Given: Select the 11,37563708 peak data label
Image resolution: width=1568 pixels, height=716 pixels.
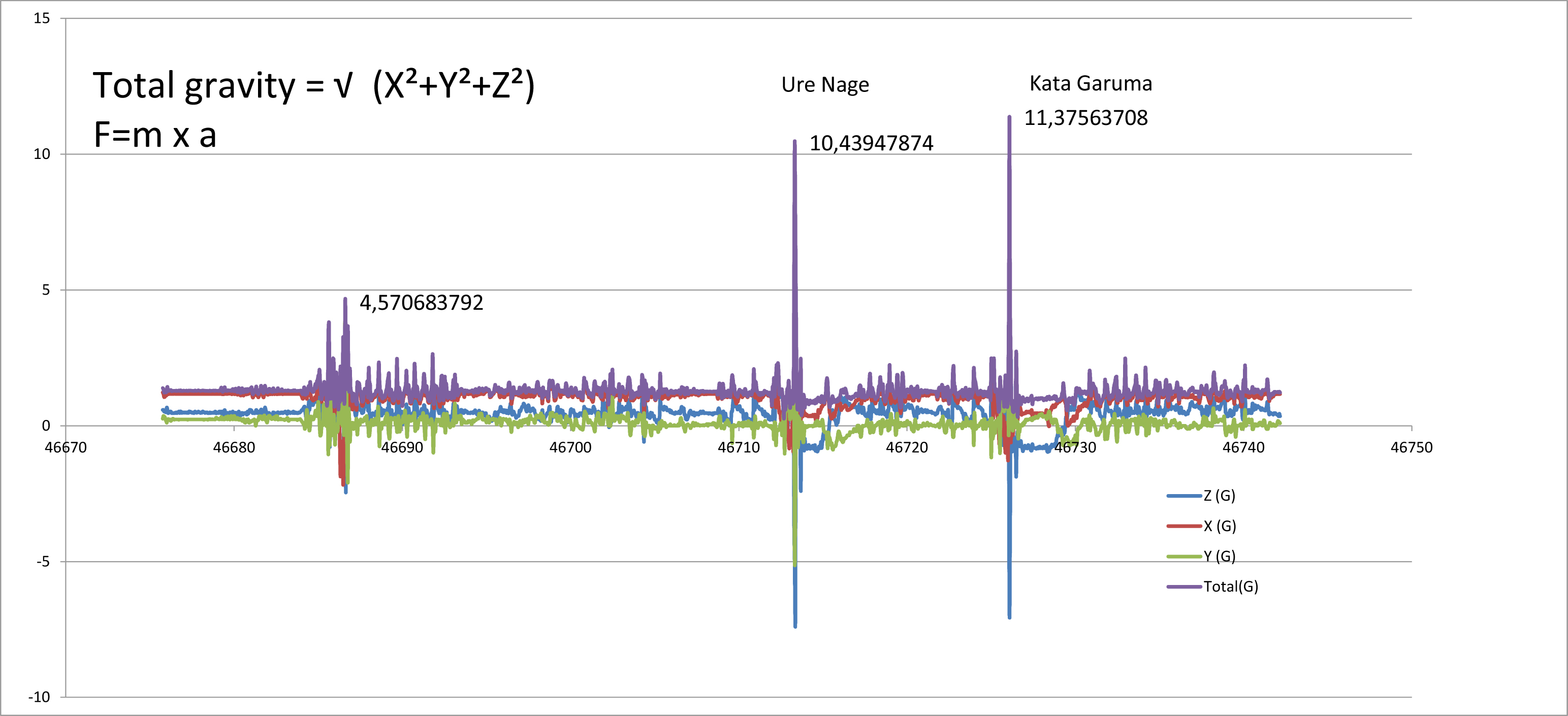Looking at the screenshot, I should 1085,118.
